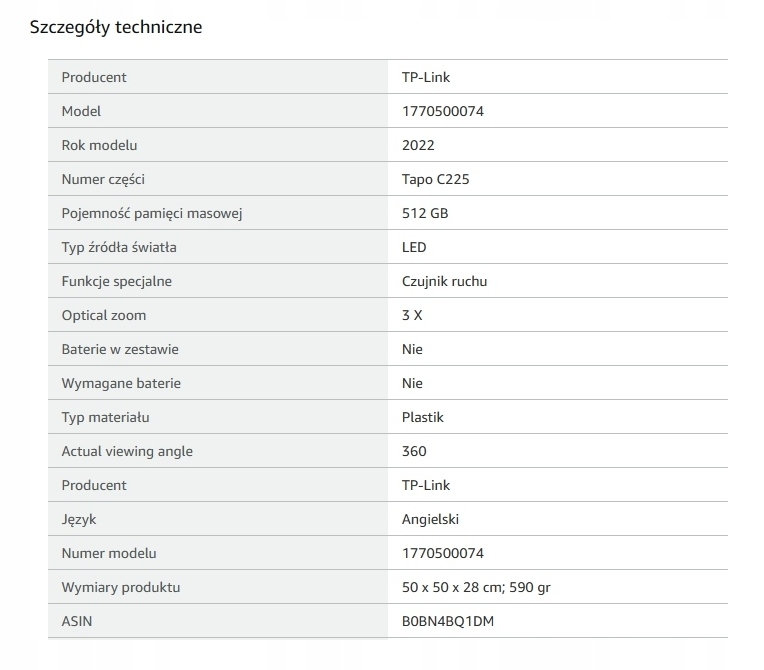764x670 pixels.
Task: Select the Angielski language value
Action: tap(430, 519)
